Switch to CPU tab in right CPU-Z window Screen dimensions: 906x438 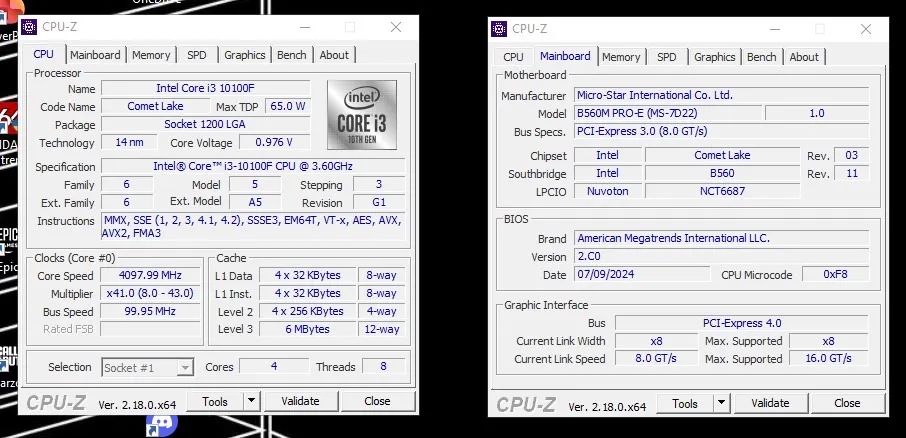coord(513,57)
